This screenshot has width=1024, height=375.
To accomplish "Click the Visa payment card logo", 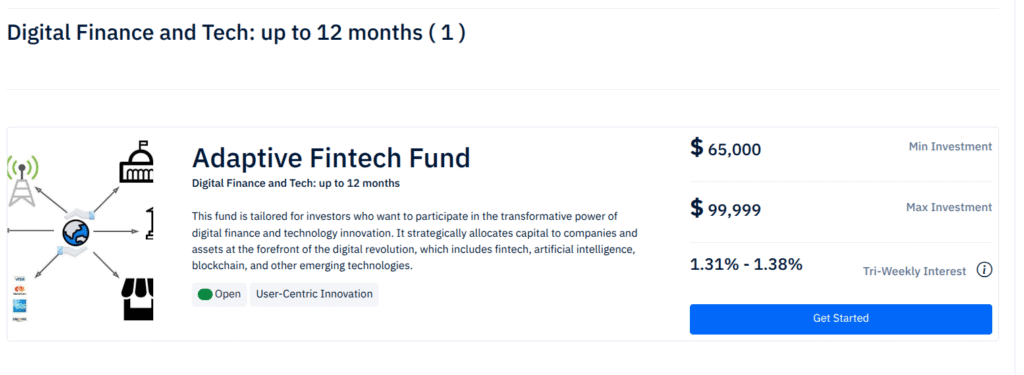I will click(x=19, y=279).
